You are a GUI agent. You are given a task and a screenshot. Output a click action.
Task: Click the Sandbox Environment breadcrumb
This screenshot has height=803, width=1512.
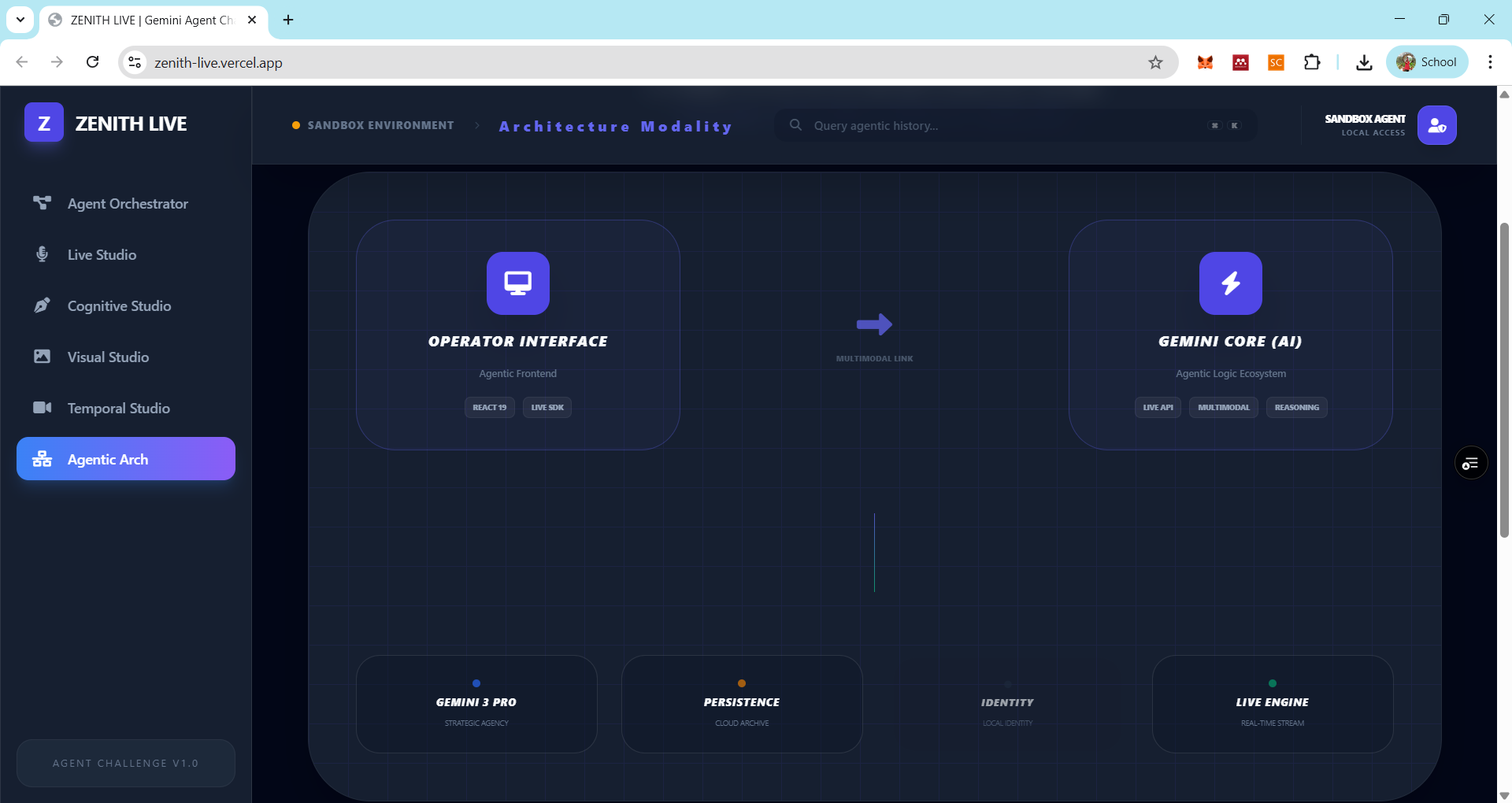point(373,125)
